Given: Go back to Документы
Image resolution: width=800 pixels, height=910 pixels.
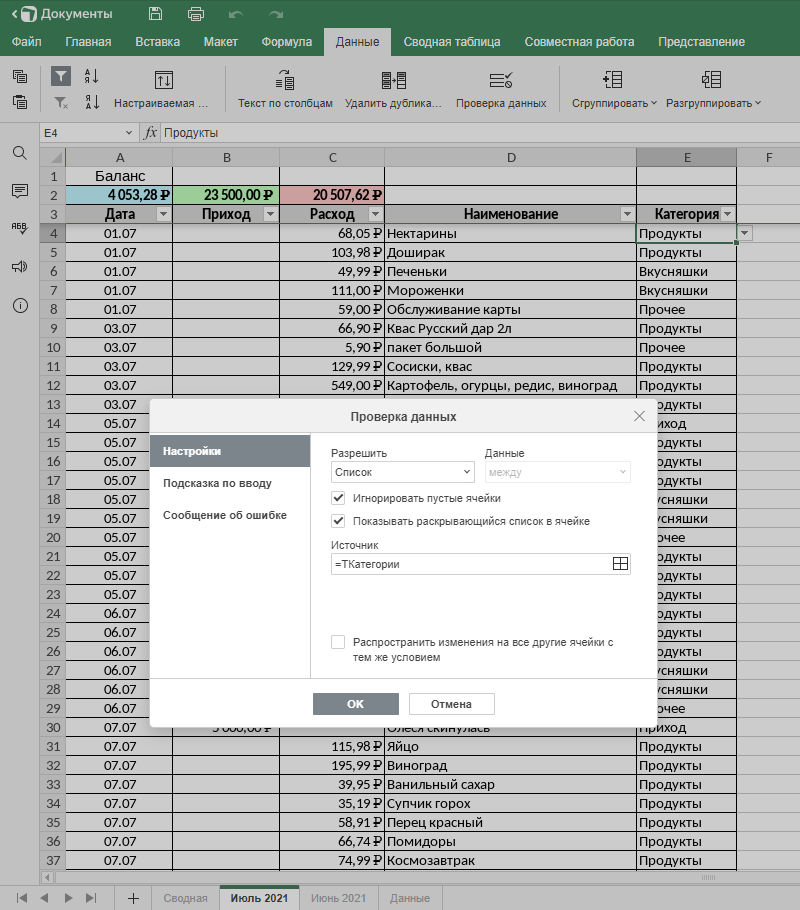Looking at the screenshot, I should click(62, 14).
